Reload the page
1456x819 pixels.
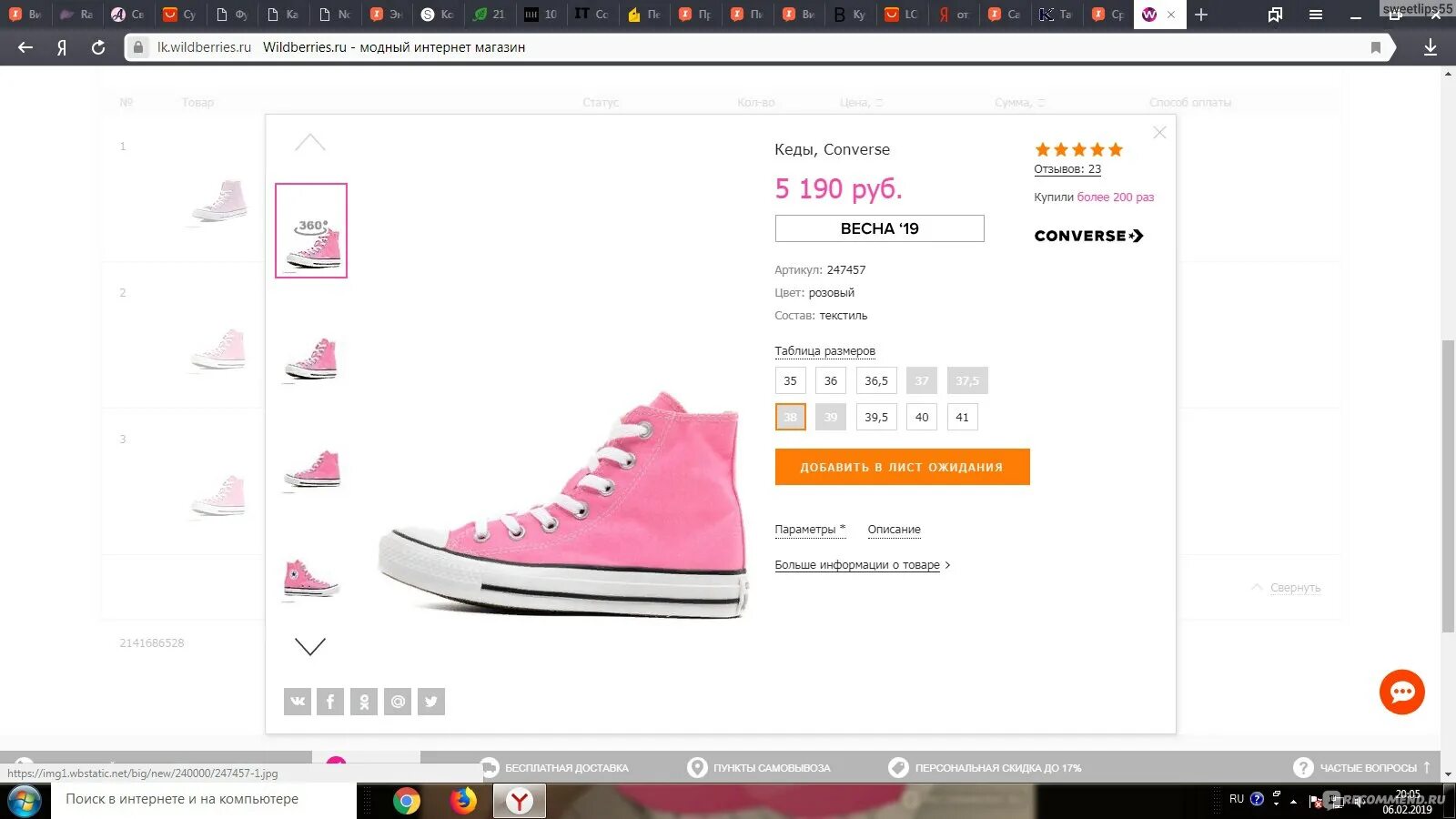pyautogui.click(x=98, y=47)
